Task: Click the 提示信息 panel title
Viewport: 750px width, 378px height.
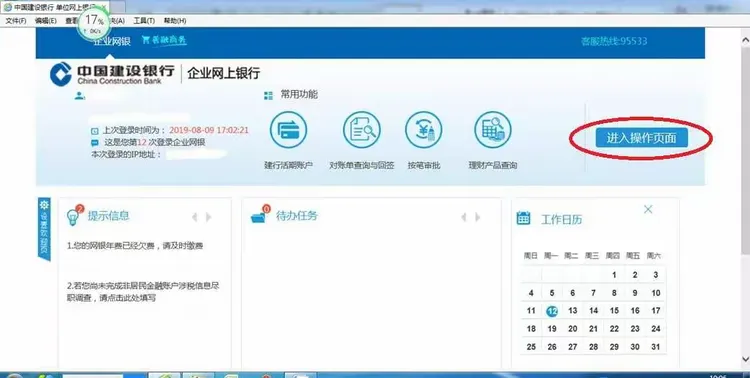Action: 109,216
